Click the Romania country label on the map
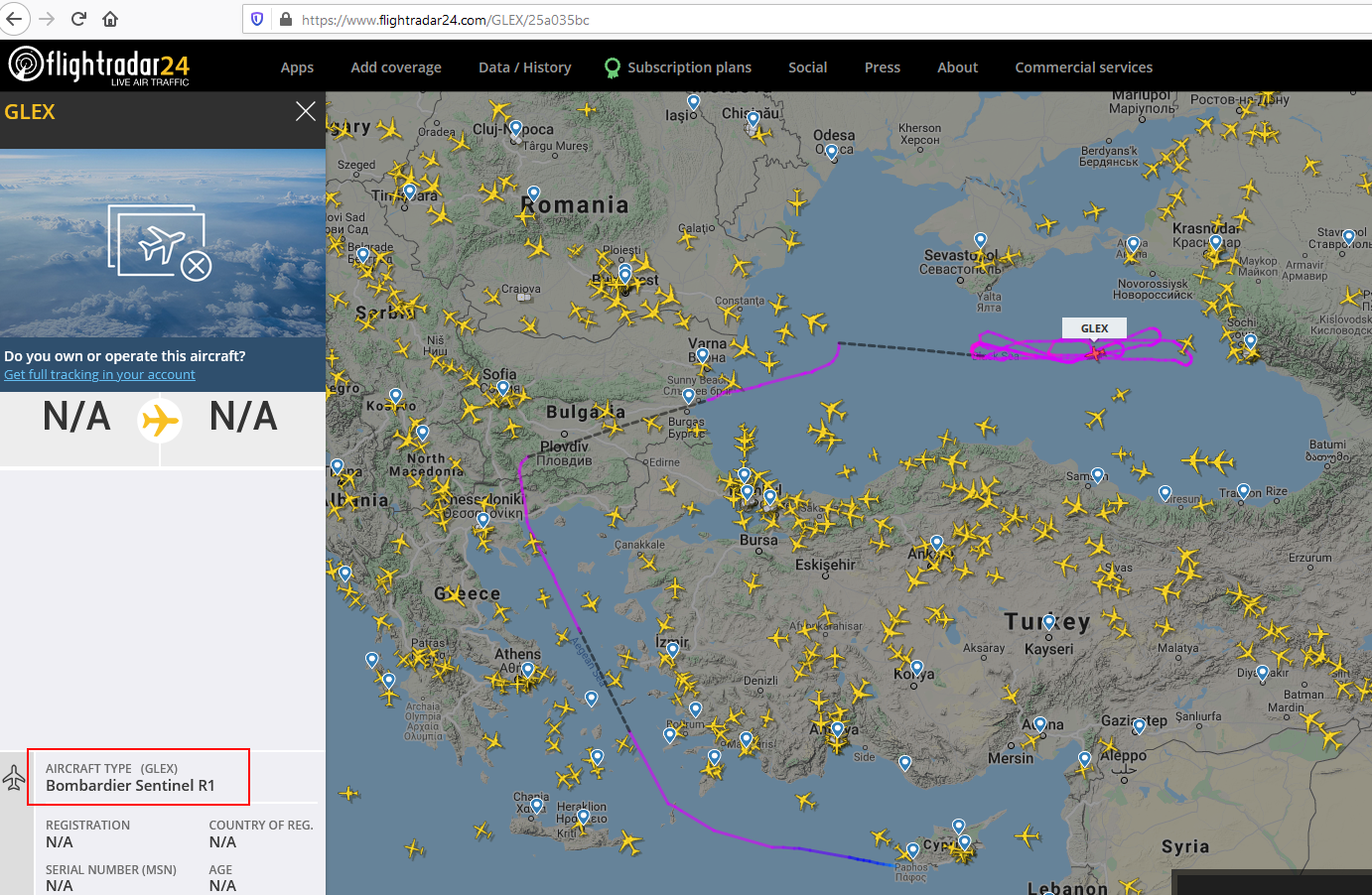Viewport: 1372px width, 895px height. click(575, 204)
